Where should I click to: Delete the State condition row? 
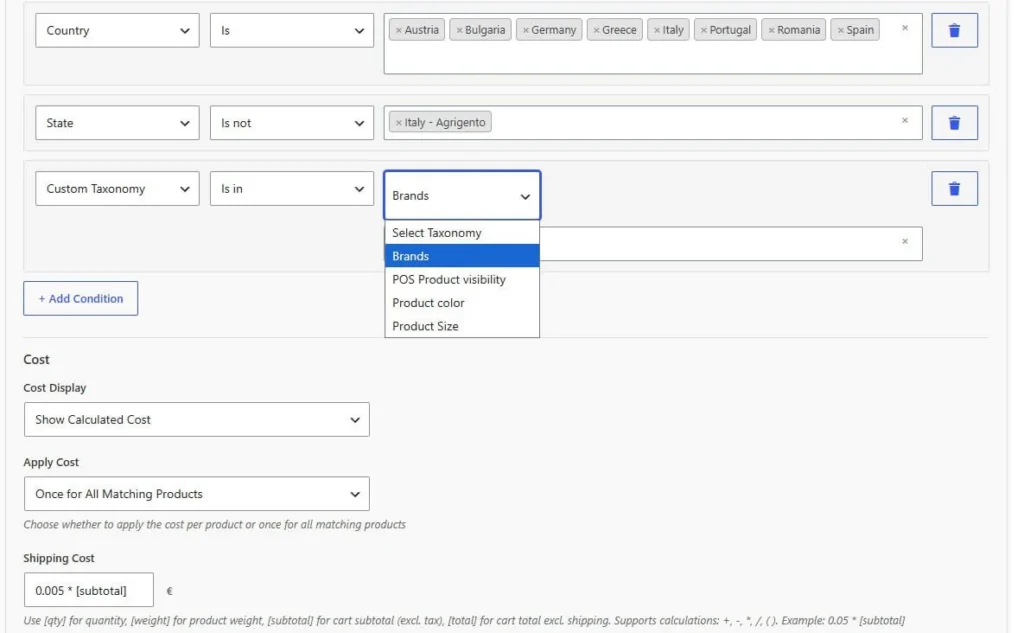click(x=954, y=122)
